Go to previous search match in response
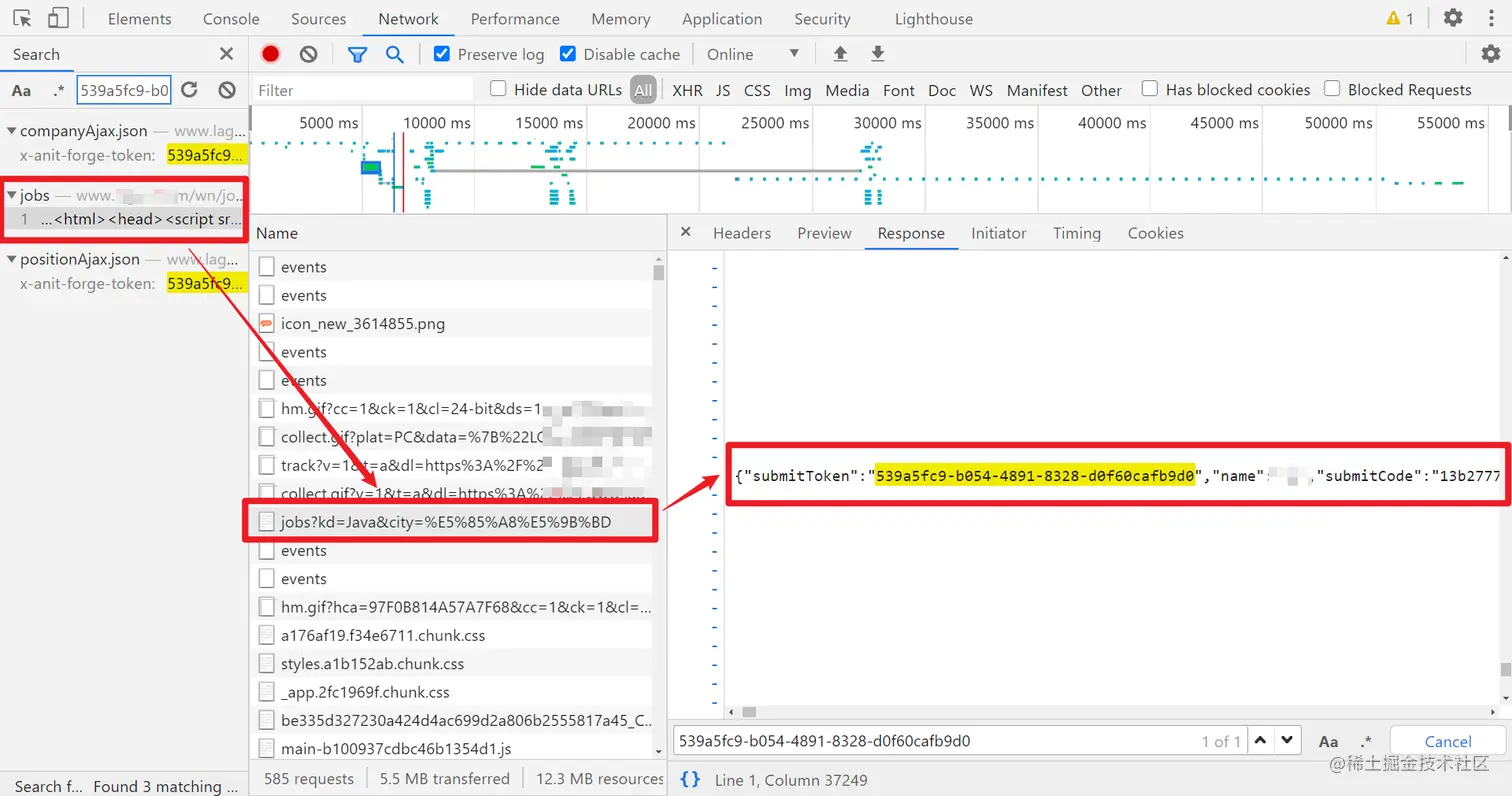The image size is (1512, 796). (x=1261, y=741)
